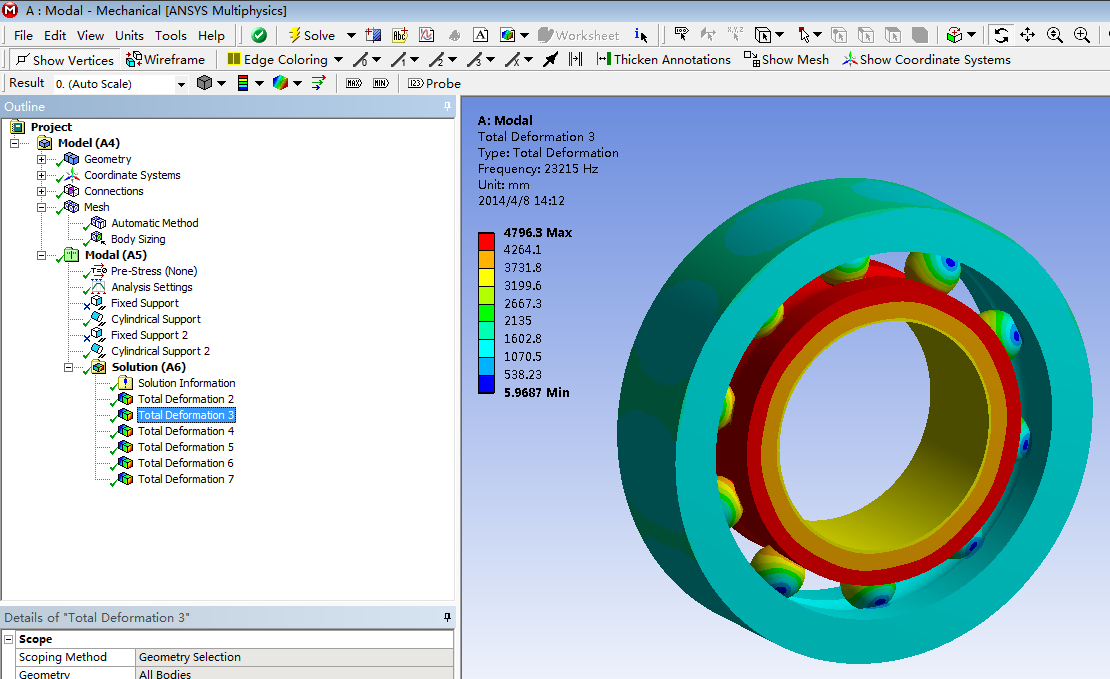Select the Rotate view tool

coord(1001,35)
